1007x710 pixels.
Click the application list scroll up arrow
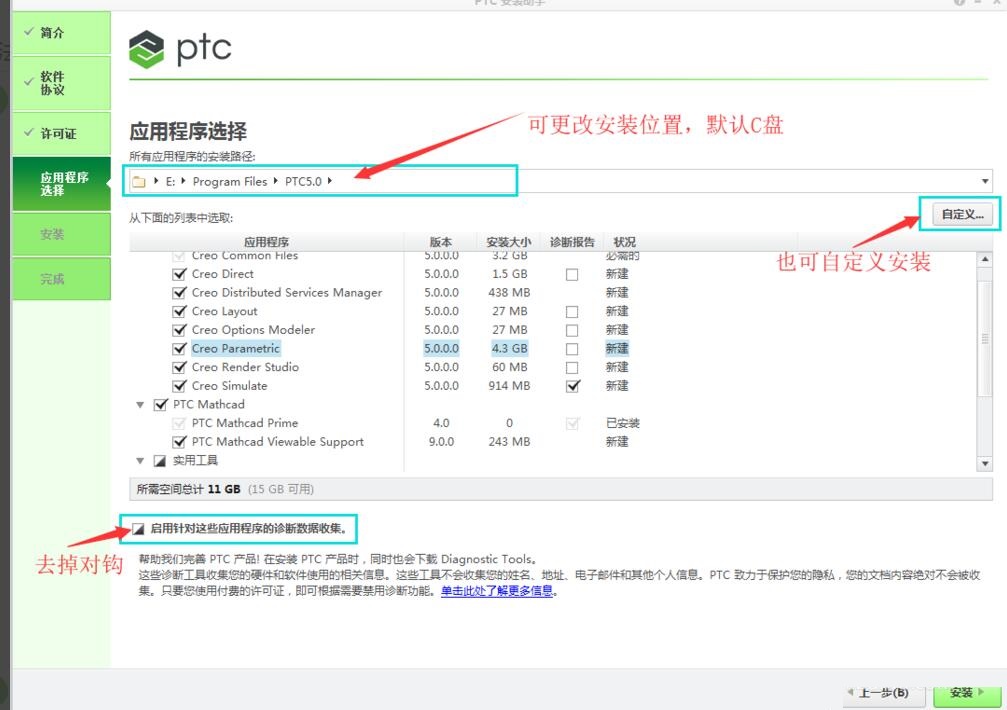(984, 259)
